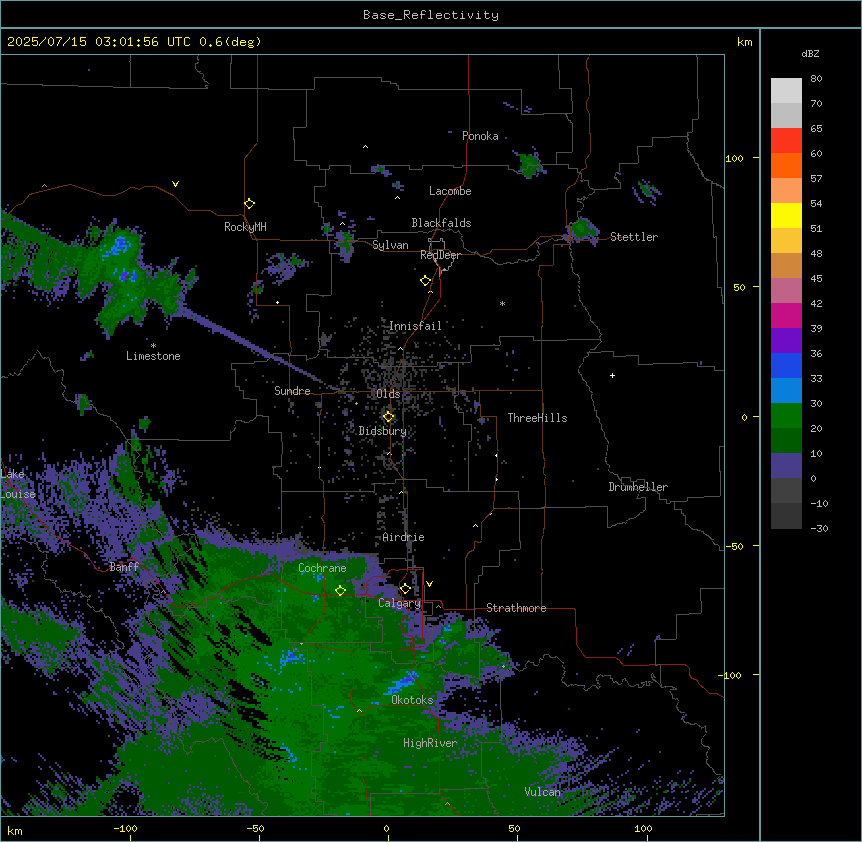
Task: Click the dBZ legend heading
Action: click(810, 53)
